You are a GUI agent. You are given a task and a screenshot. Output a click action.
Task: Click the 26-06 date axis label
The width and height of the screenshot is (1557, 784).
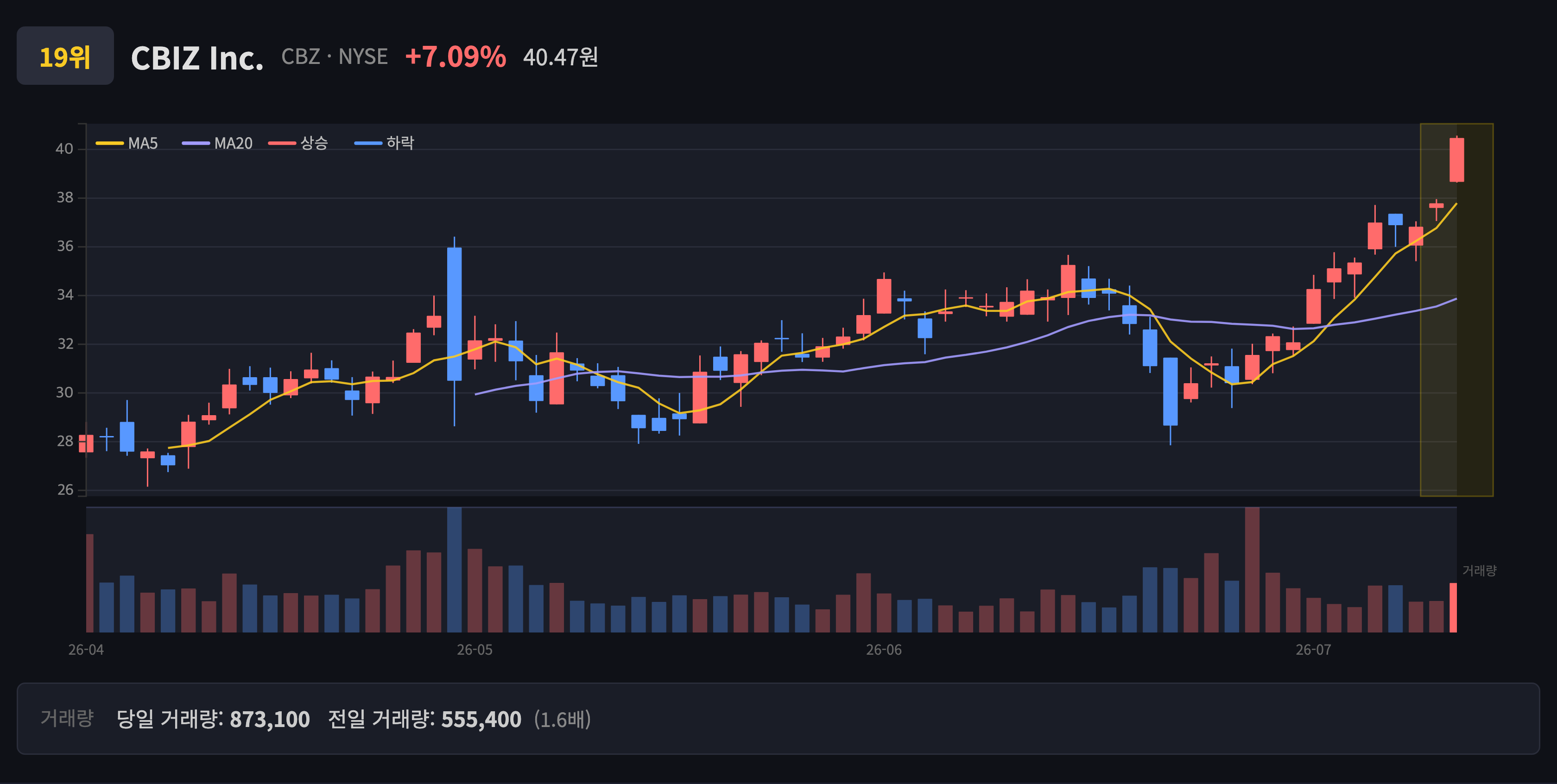[884, 650]
